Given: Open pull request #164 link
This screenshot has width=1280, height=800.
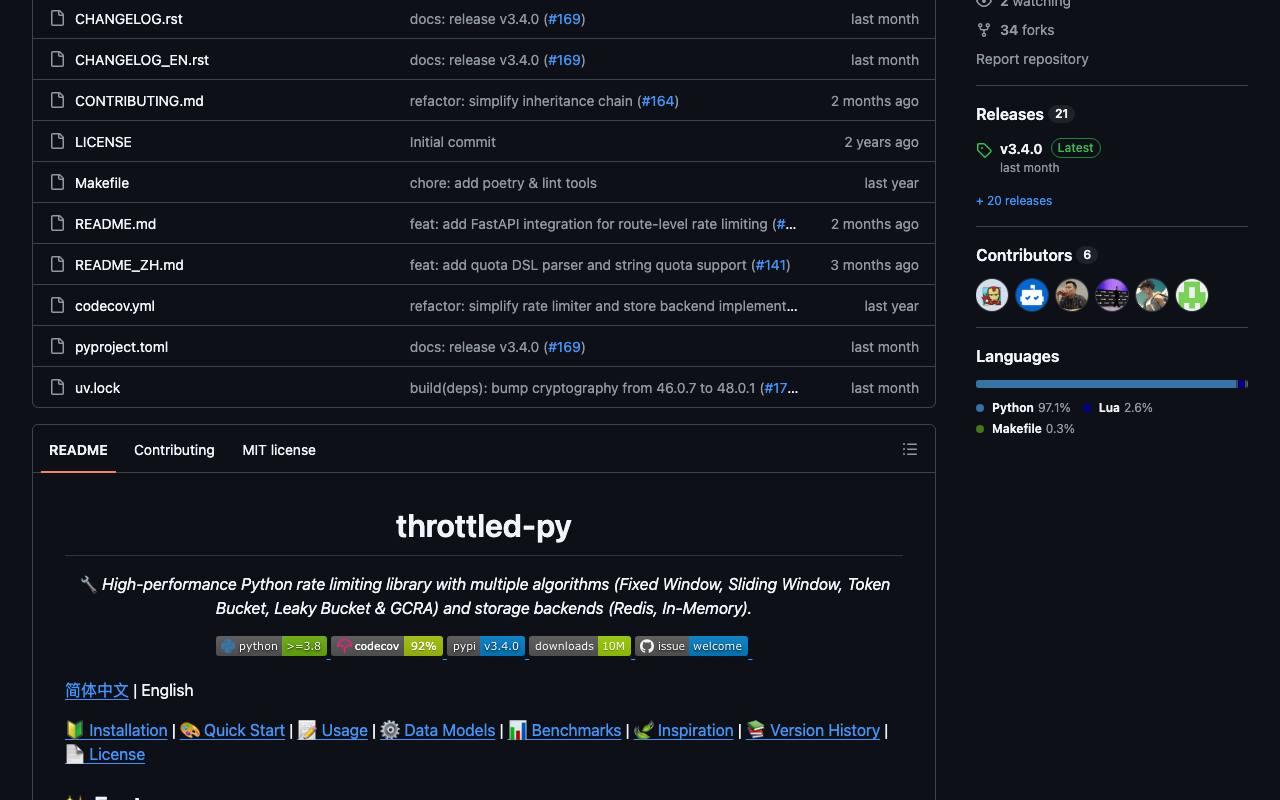Looking at the screenshot, I should coord(658,101).
